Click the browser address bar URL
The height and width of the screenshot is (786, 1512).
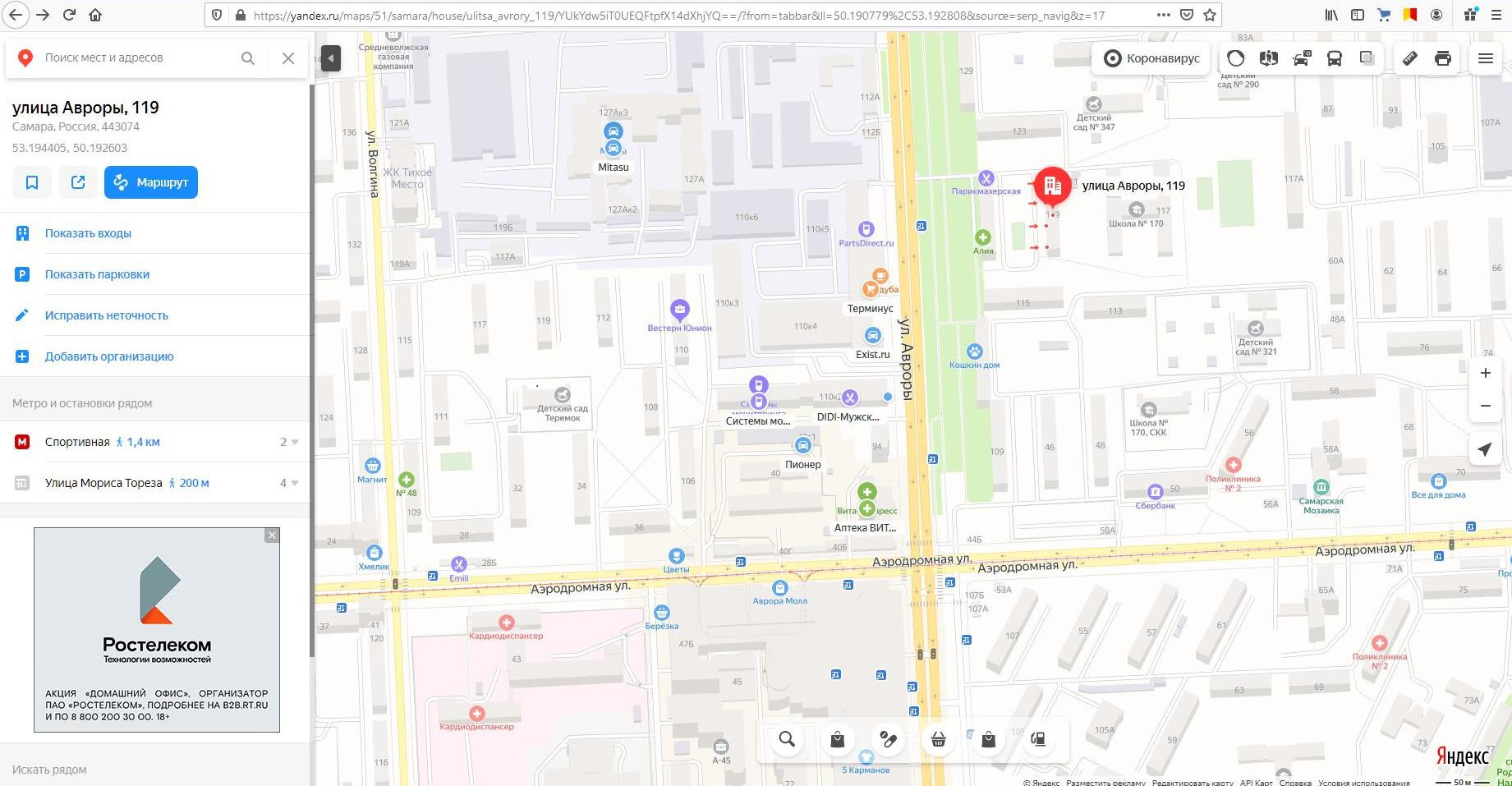[679, 15]
